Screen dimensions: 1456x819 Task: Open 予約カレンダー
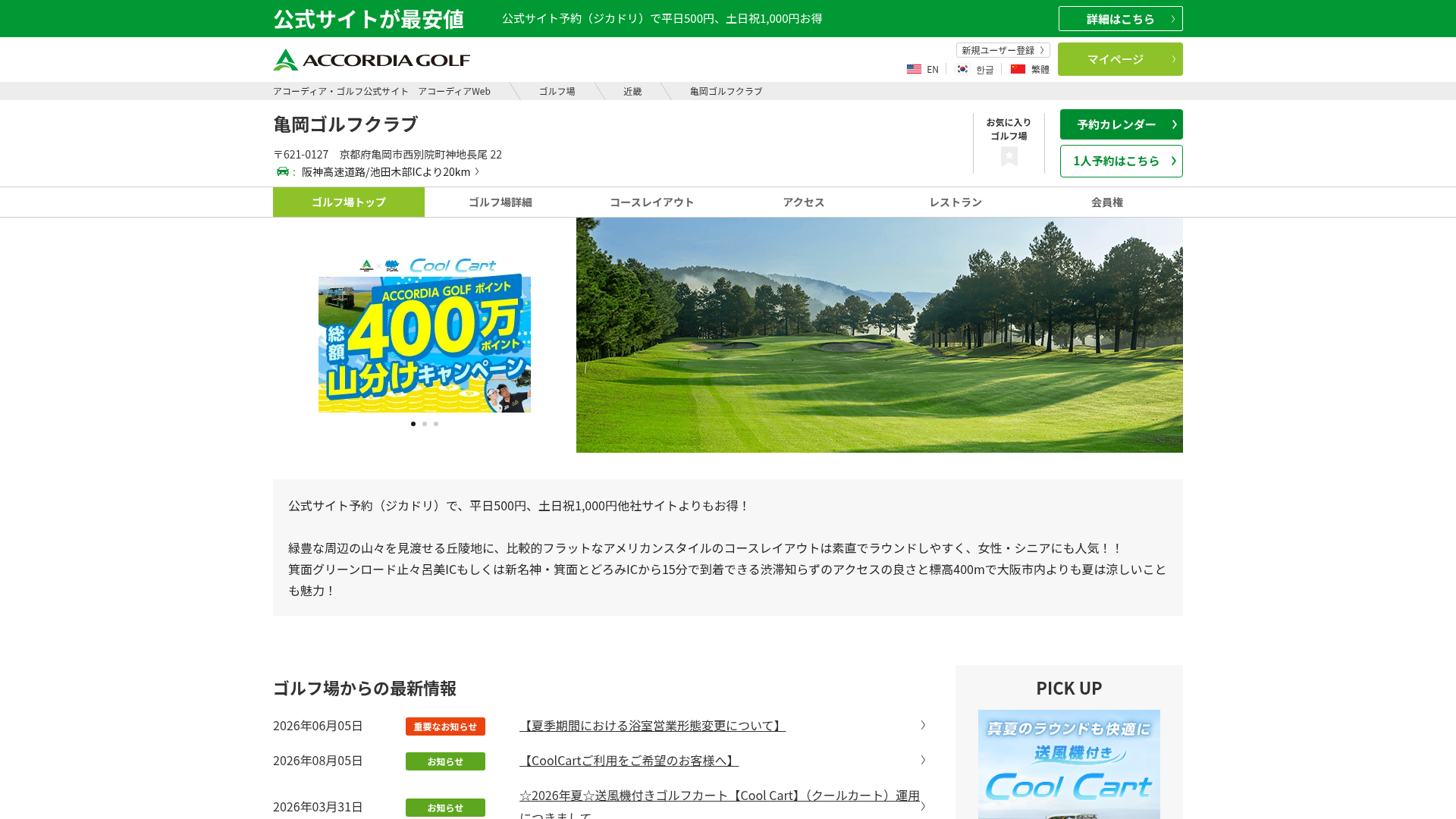click(1121, 124)
